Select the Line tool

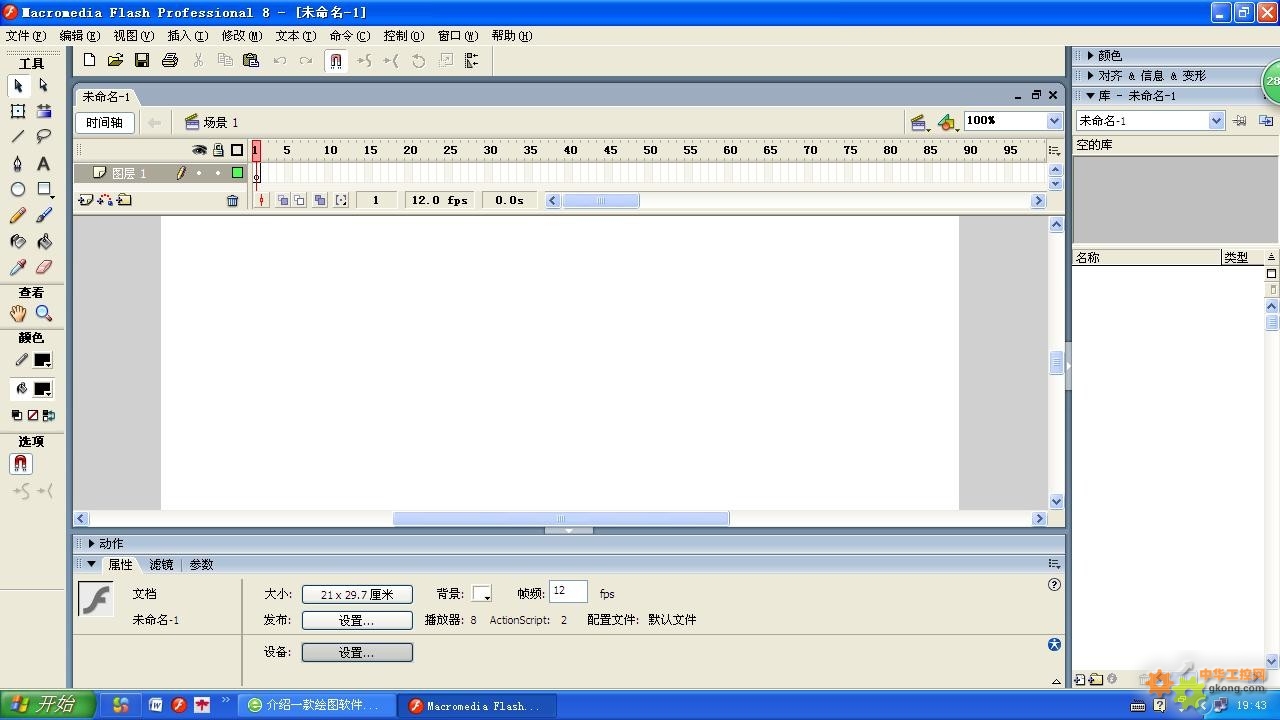tap(18, 137)
